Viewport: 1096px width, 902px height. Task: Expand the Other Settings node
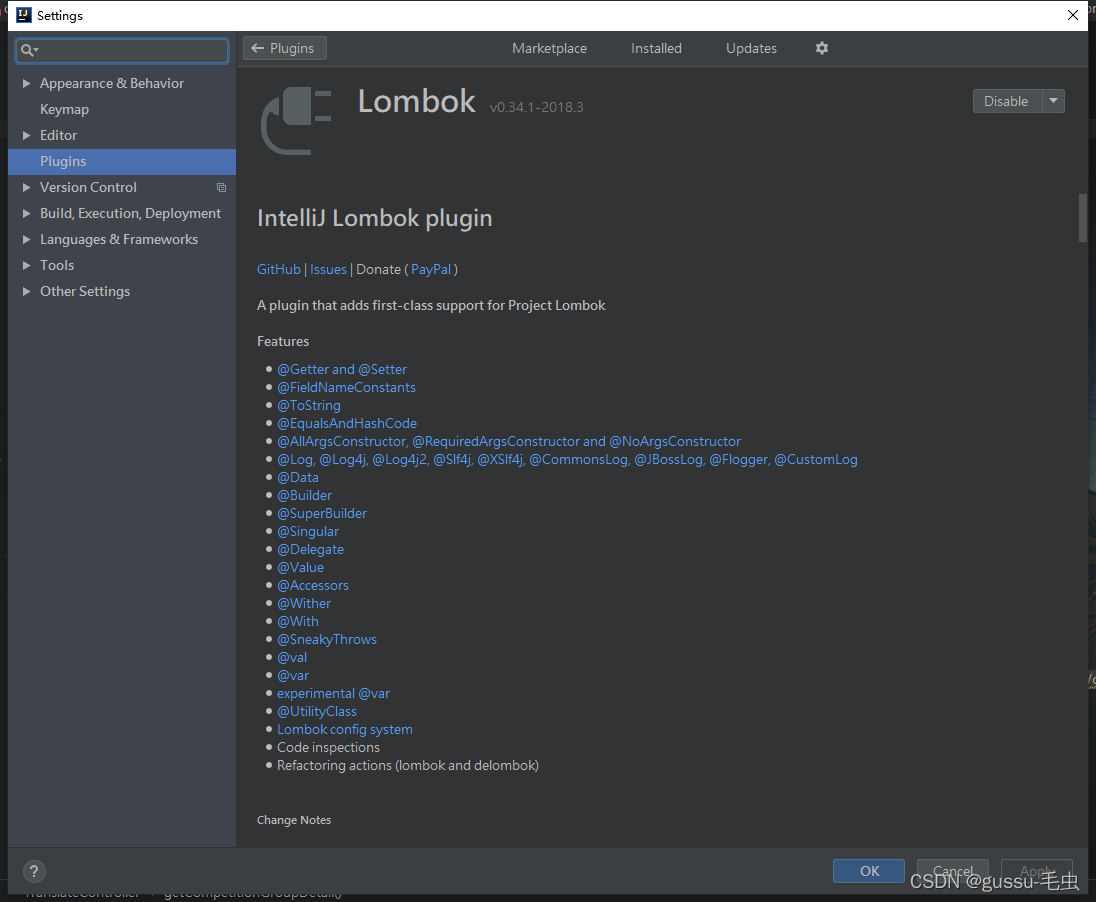point(27,291)
